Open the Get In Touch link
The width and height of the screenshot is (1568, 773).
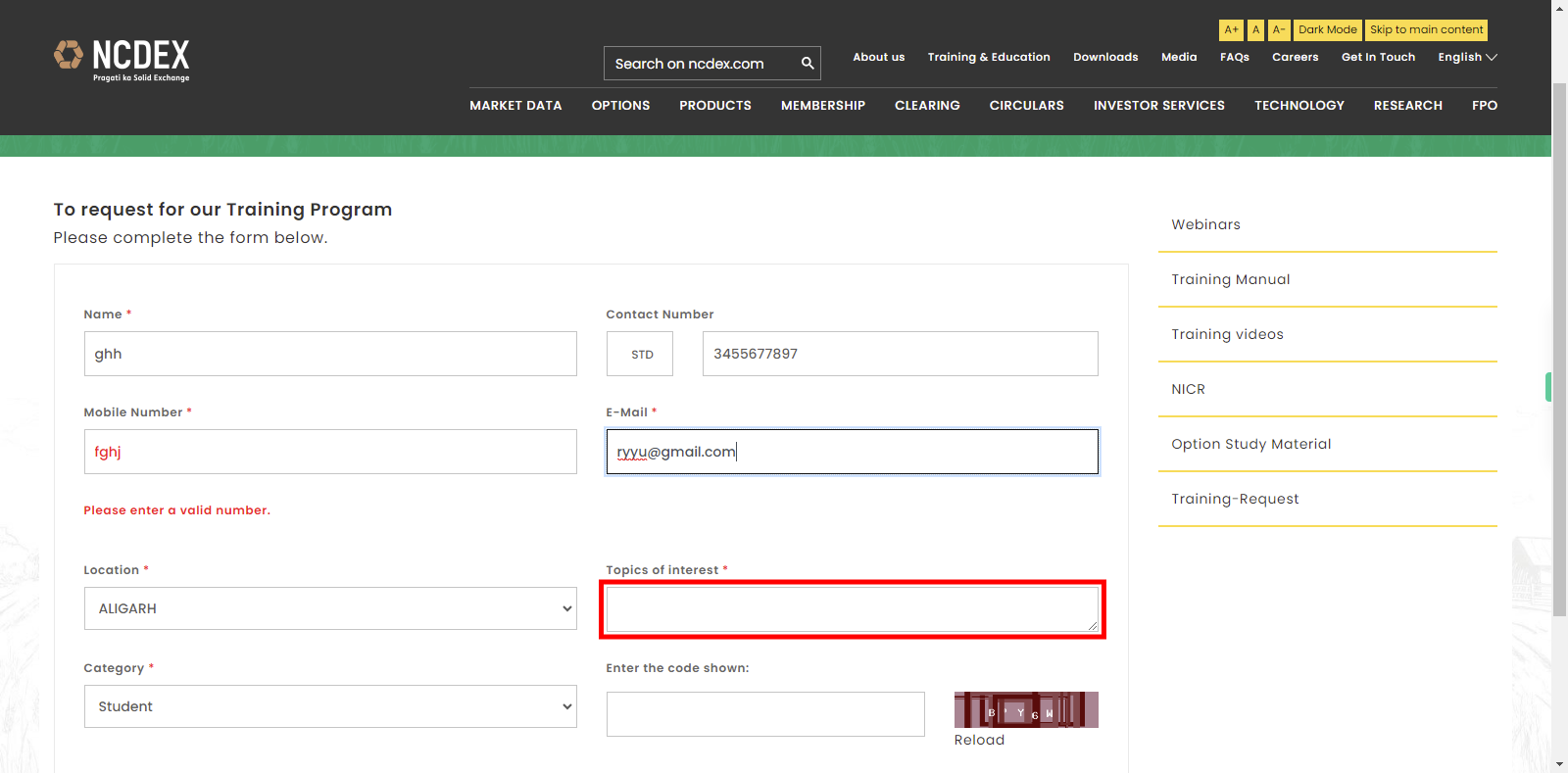[x=1378, y=57]
